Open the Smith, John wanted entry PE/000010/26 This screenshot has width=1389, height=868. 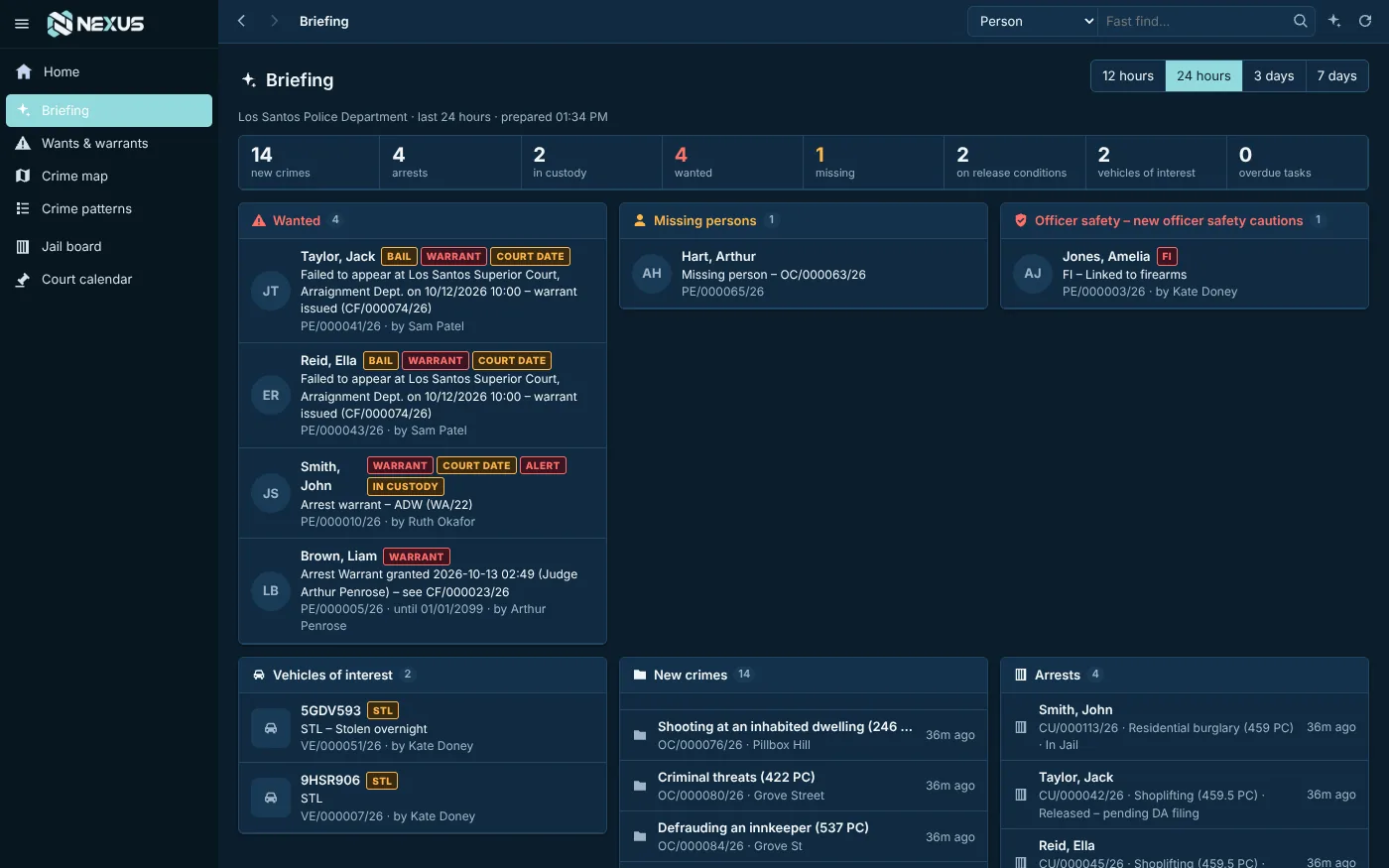pyautogui.click(x=423, y=493)
